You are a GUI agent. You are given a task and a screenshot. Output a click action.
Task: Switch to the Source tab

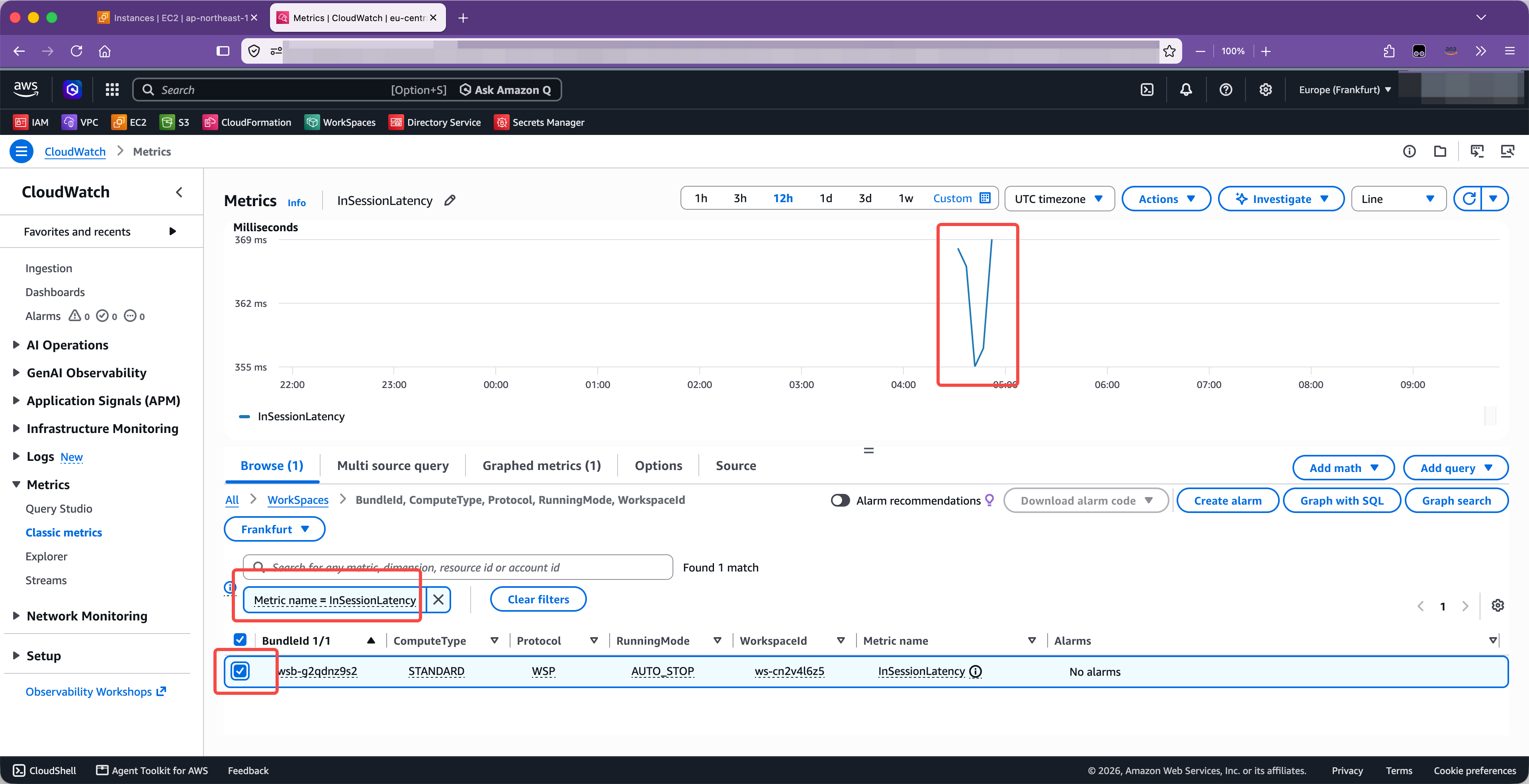click(x=735, y=466)
